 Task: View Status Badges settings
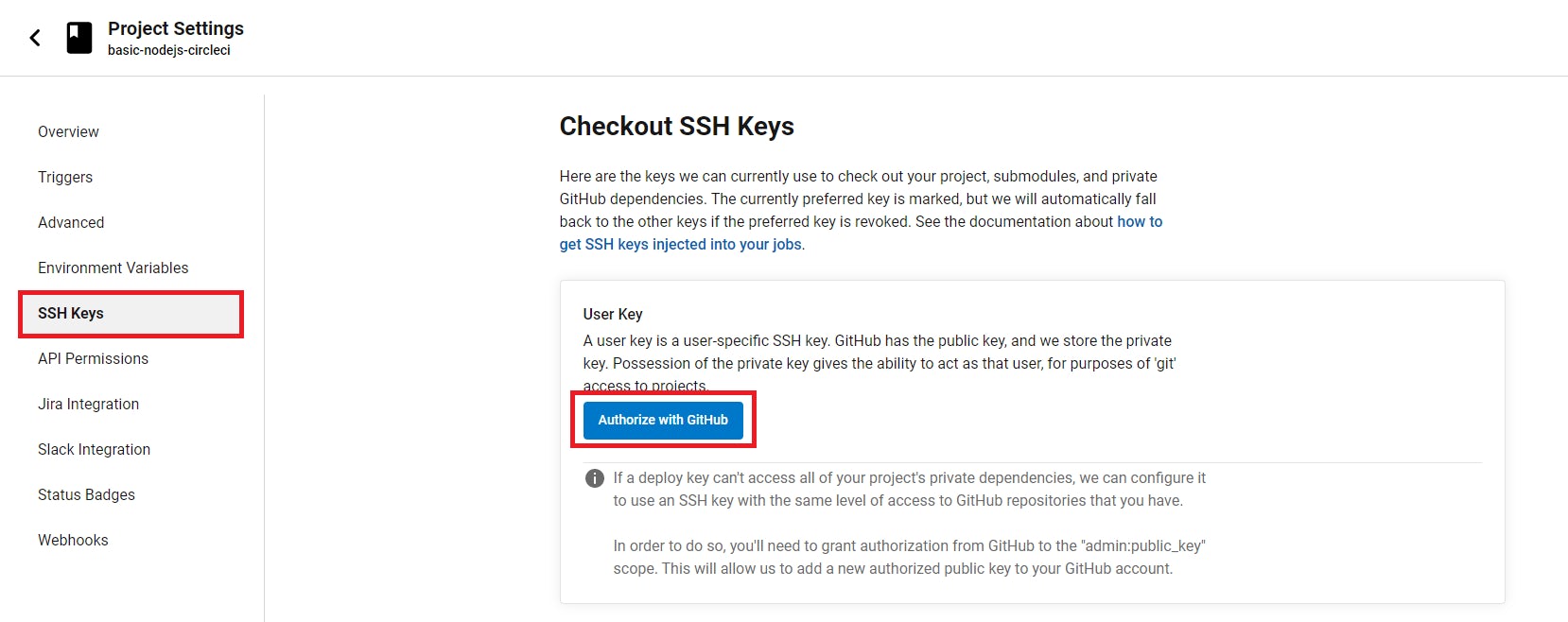point(85,494)
